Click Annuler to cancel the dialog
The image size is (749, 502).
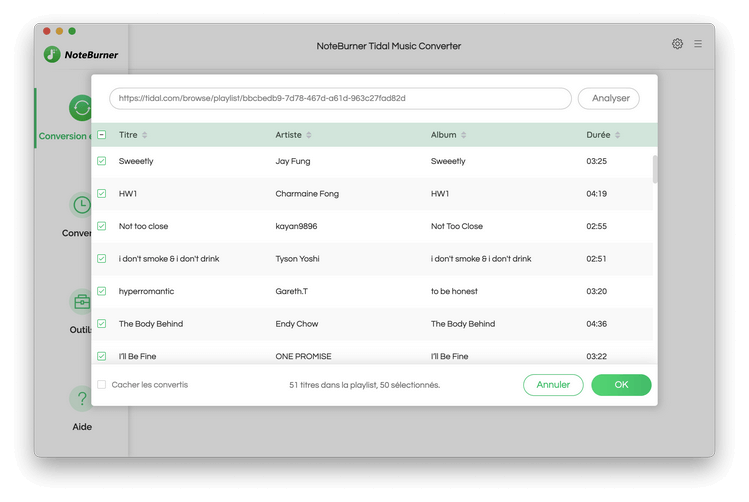click(x=553, y=385)
